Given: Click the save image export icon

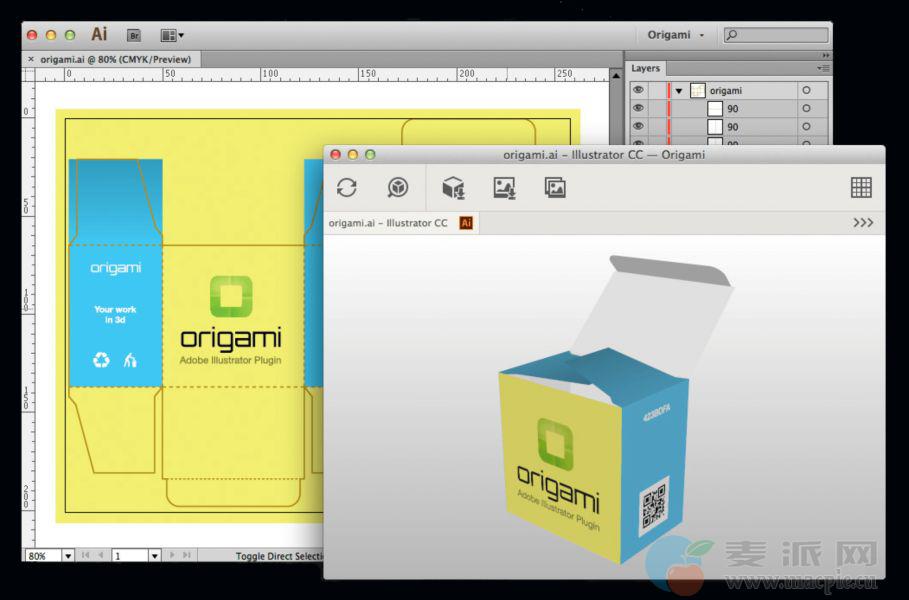Looking at the screenshot, I should [x=504, y=187].
